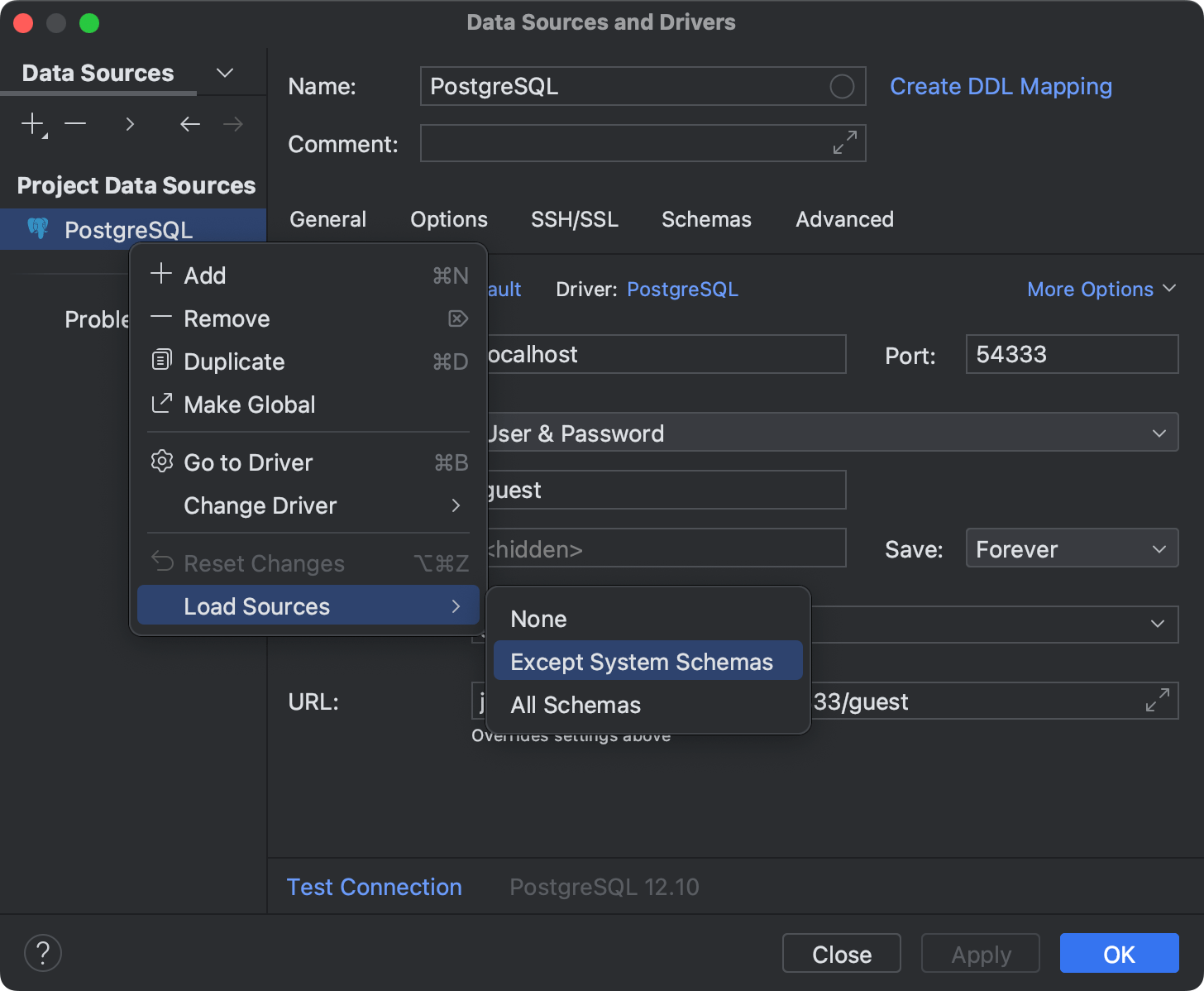The height and width of the screenshot is (991, 1204).
Task: Open help with the question mark icon
Action: point(43,953)
